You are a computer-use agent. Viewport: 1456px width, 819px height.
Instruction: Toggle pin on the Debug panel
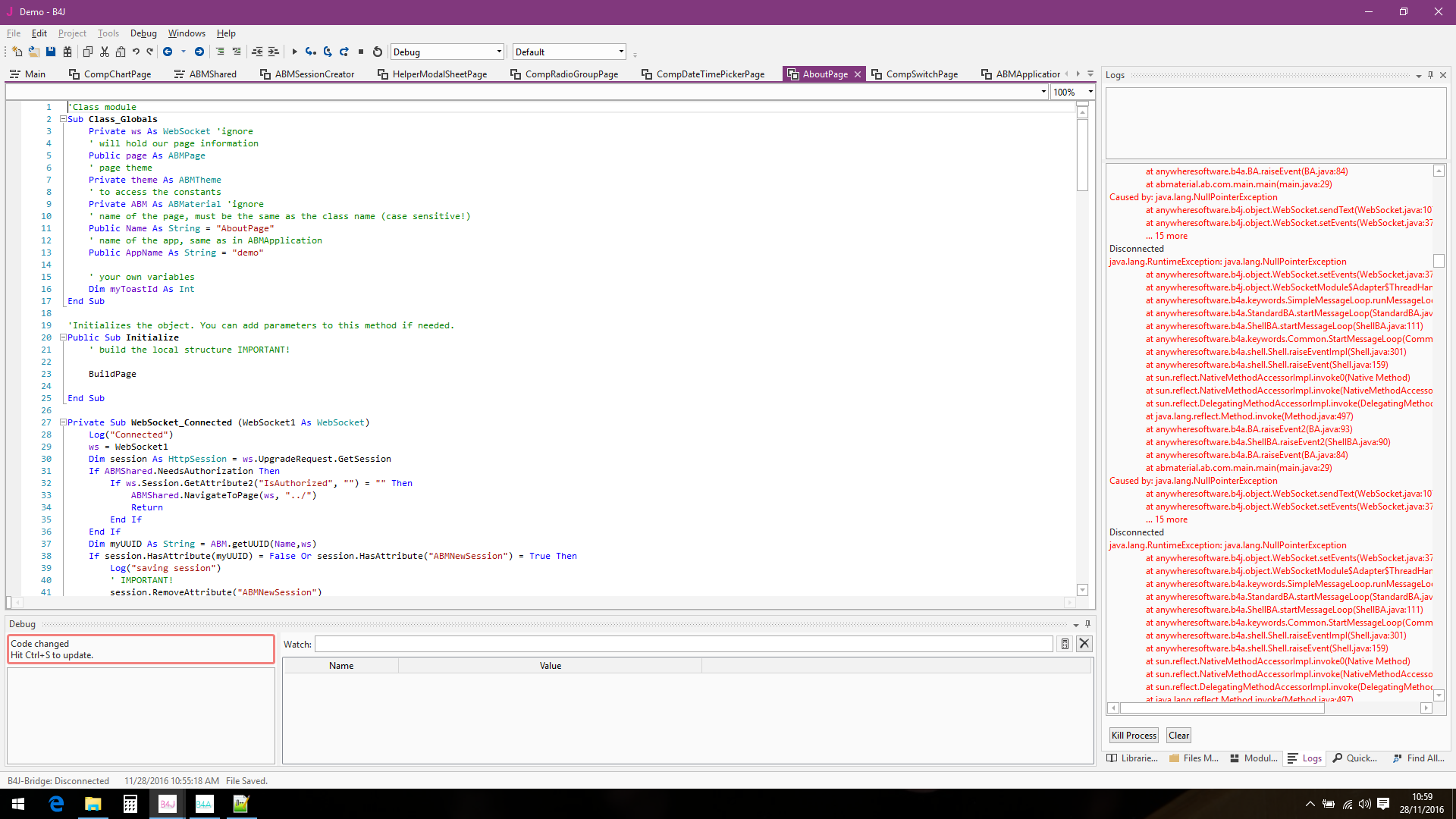1087,624
